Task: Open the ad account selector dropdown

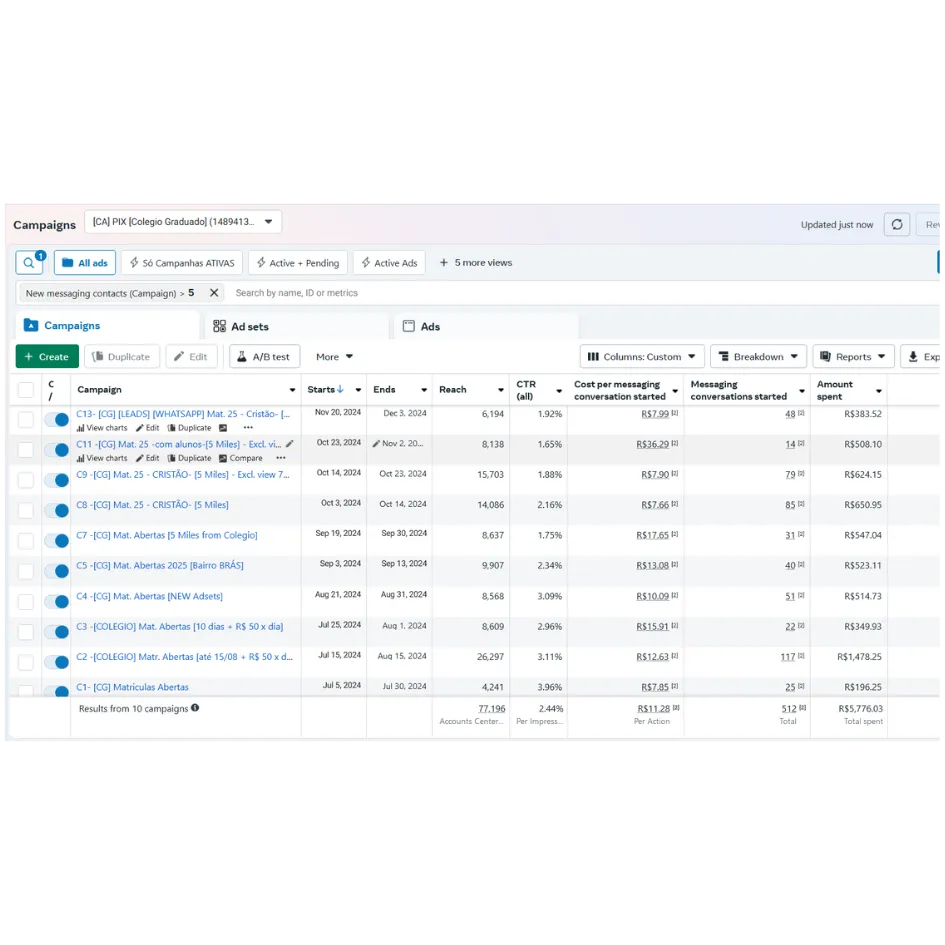Action: click(x=183, y=222)
